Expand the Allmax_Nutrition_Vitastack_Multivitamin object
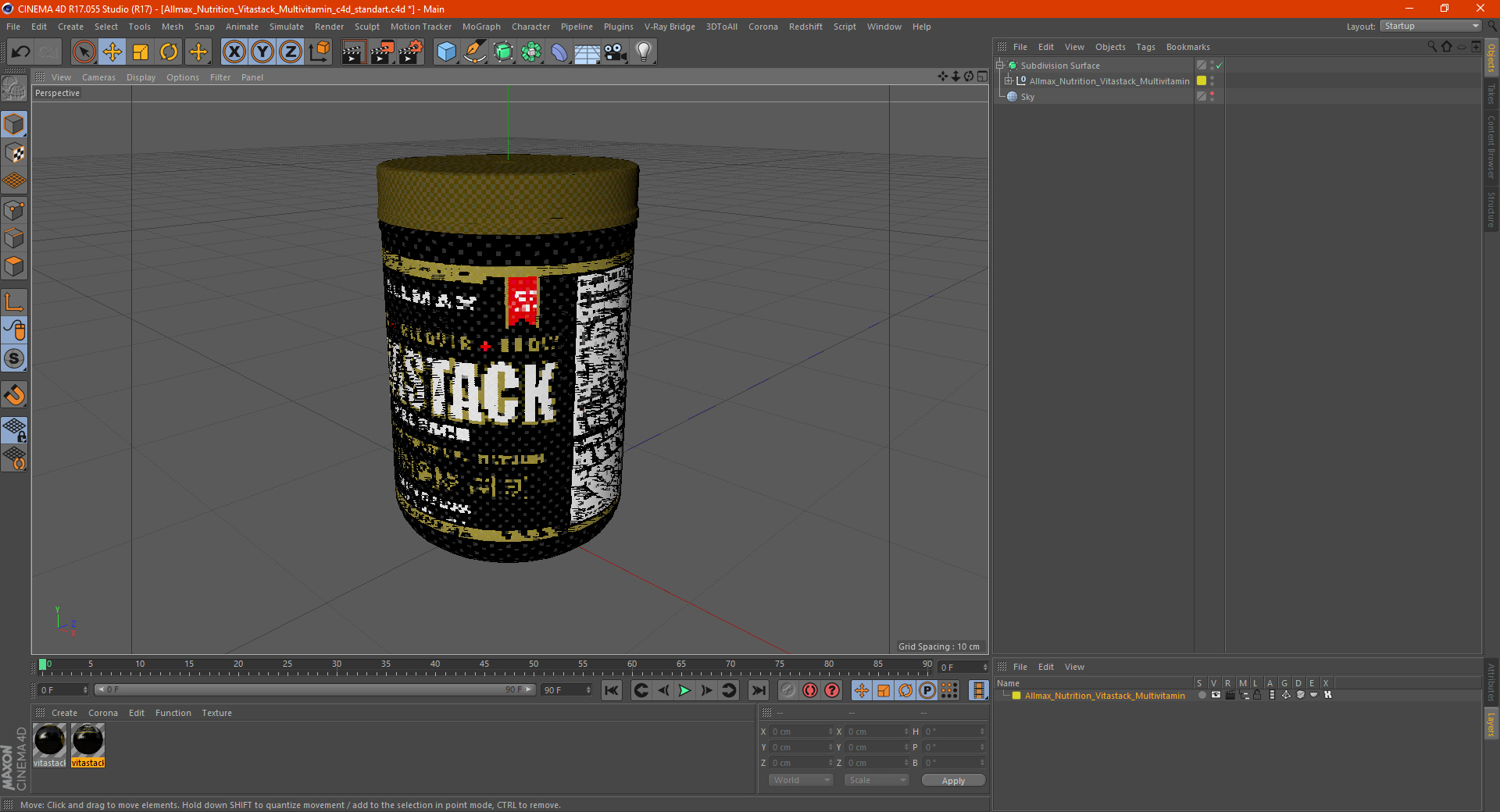This screenshot has width=1500, height=812. 1009,80
